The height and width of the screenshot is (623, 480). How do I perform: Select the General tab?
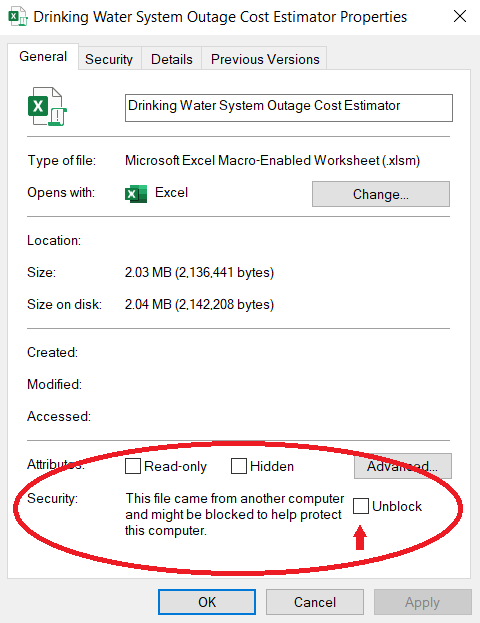43,56
